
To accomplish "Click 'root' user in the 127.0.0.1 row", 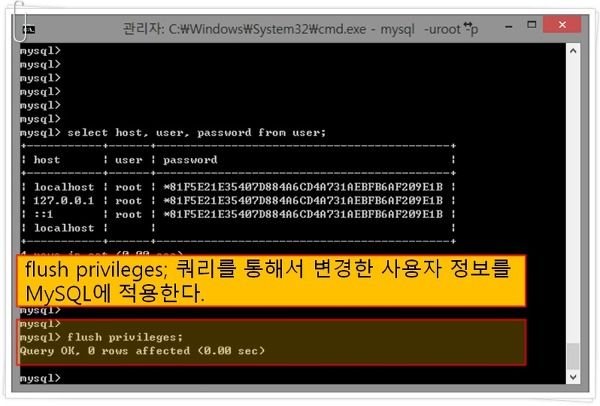I will coord(129,201).
